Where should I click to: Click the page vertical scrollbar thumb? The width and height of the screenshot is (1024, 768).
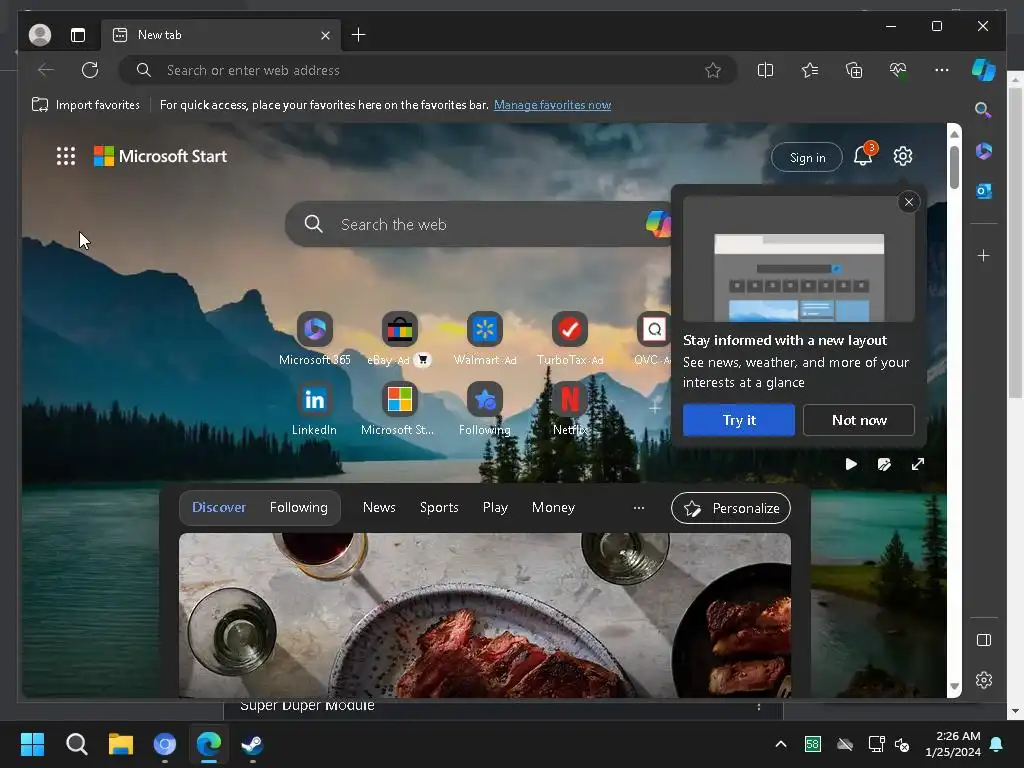pos(954,167)
